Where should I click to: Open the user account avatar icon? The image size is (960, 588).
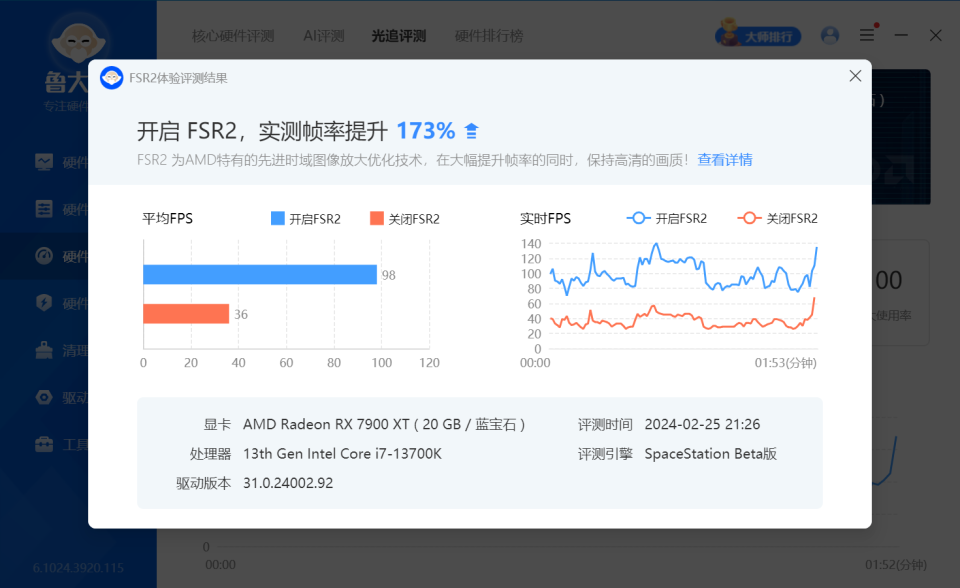830,36
